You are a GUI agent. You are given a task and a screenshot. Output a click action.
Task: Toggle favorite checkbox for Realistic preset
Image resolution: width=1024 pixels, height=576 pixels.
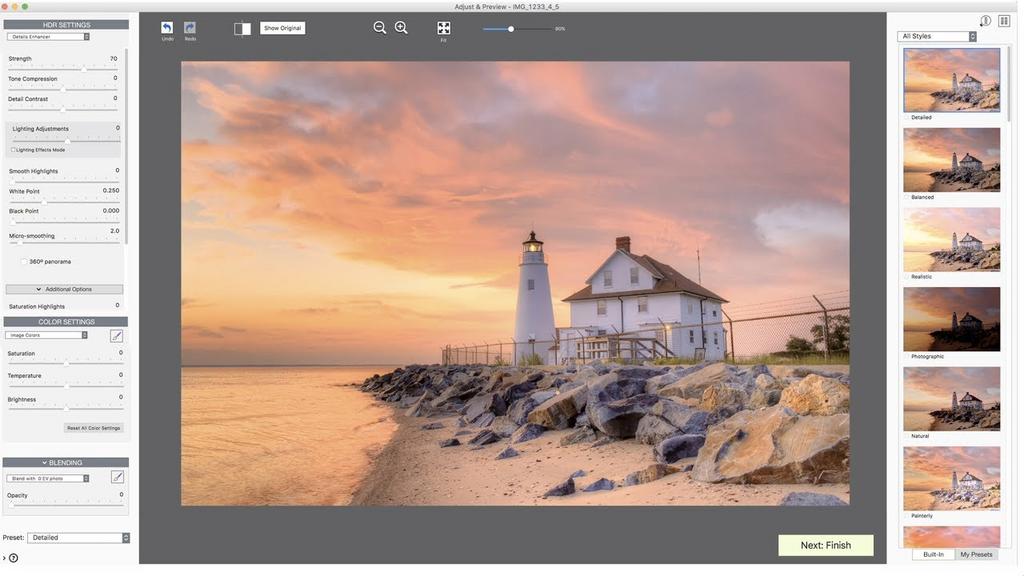click(x=907, y=277)
